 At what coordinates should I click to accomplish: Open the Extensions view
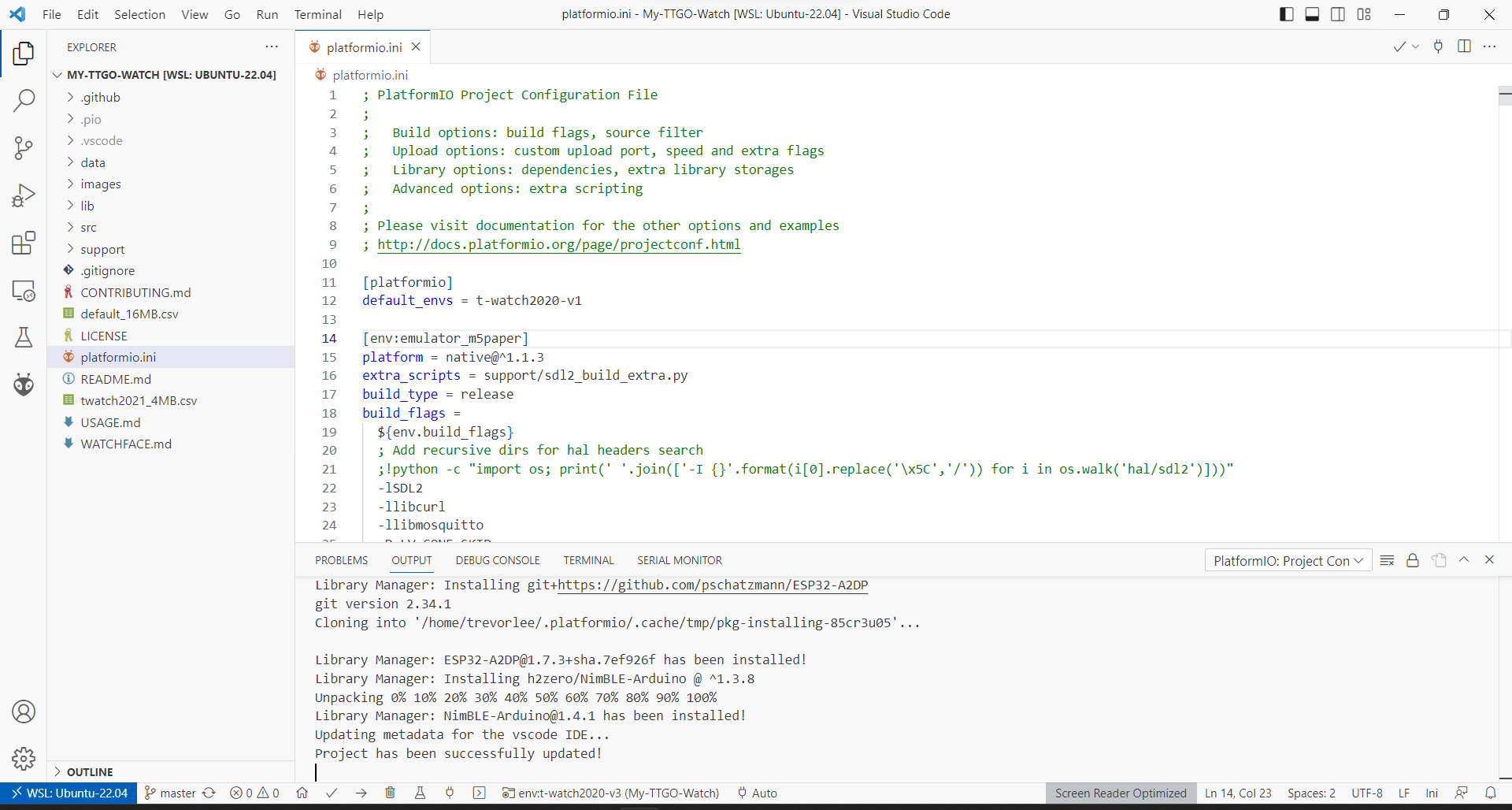pyautogui.click(x=24, y=243)
